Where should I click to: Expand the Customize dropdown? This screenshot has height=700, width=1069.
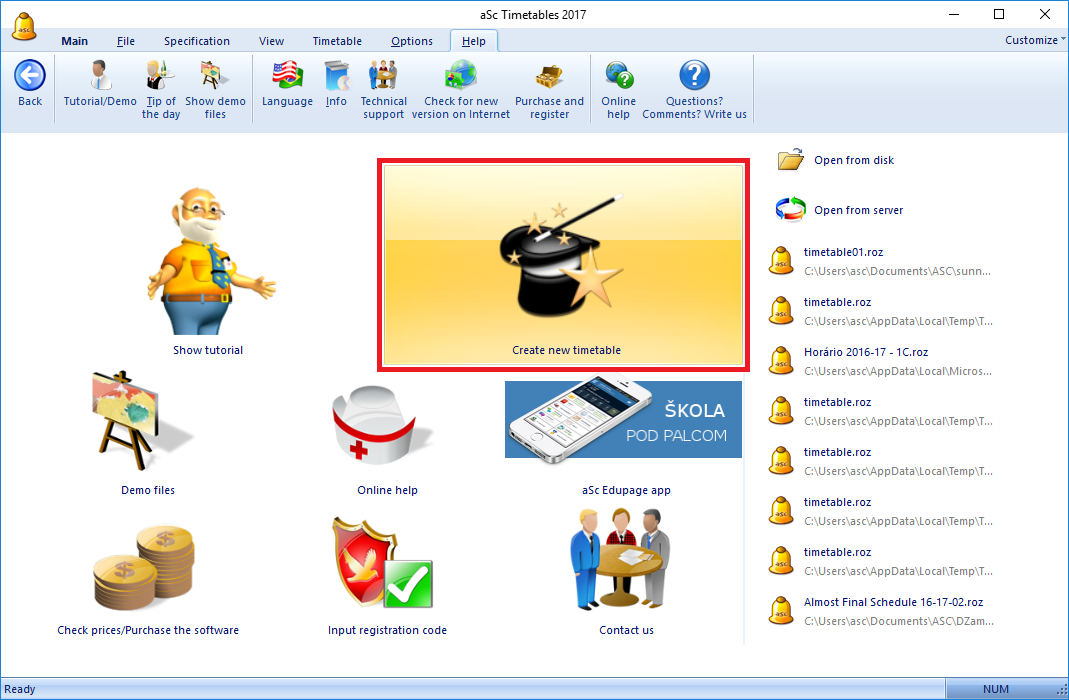pos(1036,40)
